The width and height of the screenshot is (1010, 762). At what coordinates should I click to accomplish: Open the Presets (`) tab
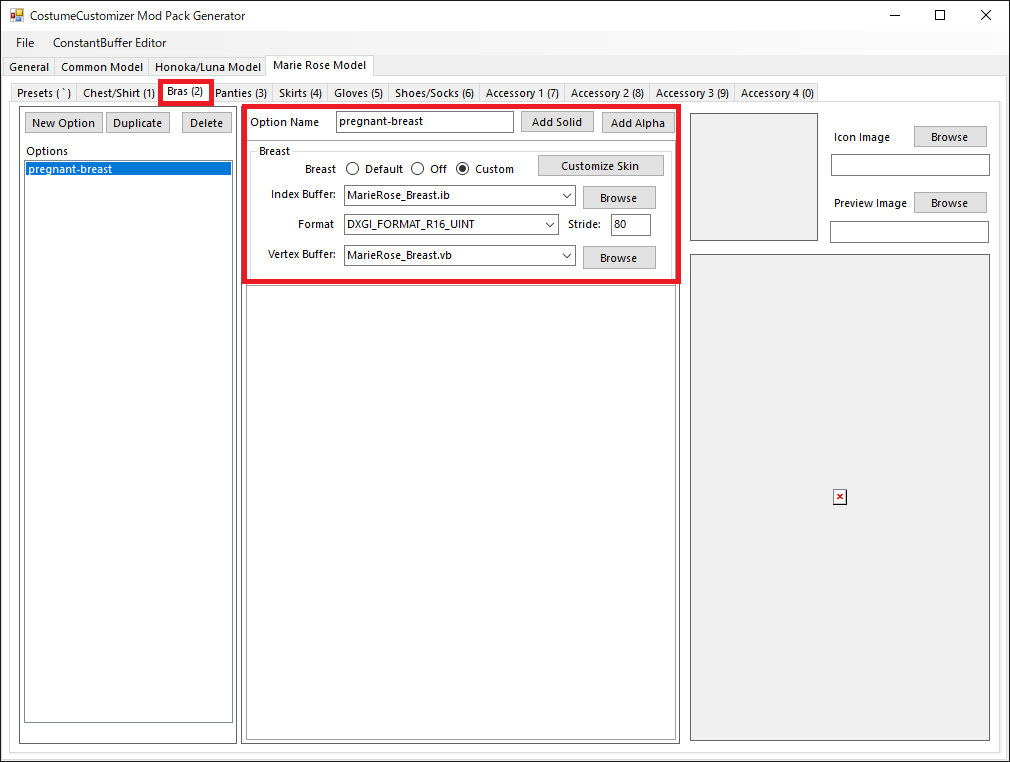tap(44, 93)
